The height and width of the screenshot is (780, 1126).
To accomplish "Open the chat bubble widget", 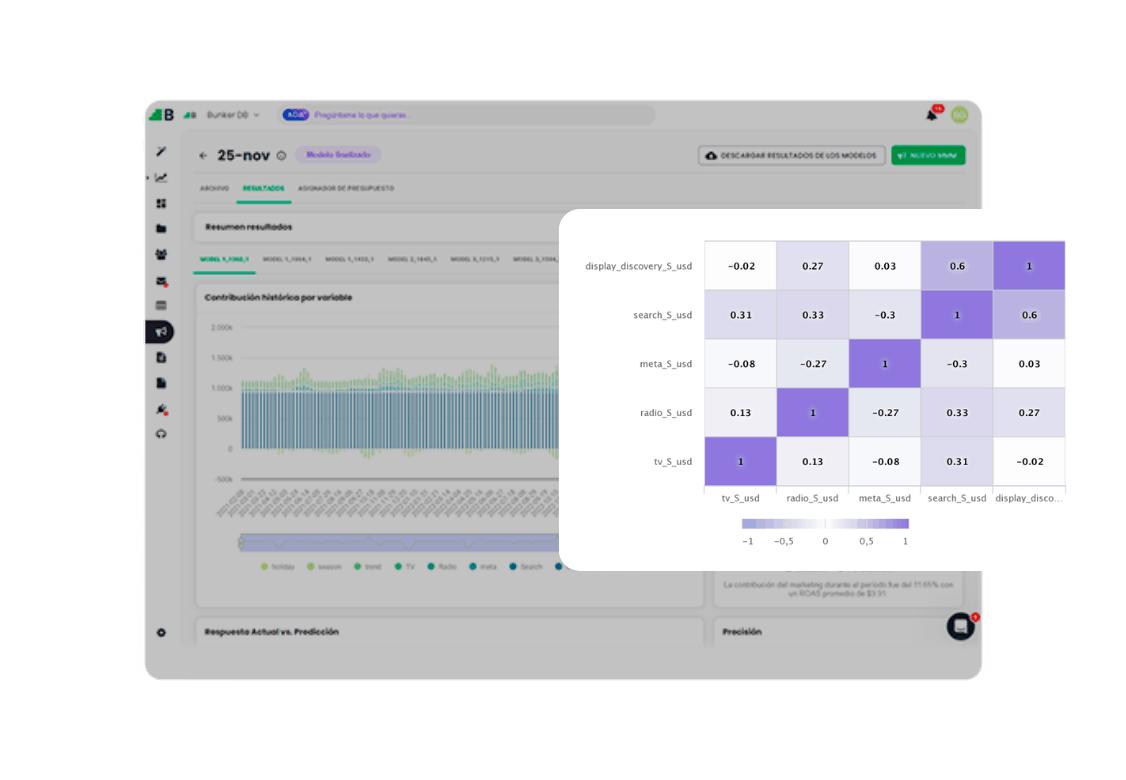I will click(x=960, y=626).
